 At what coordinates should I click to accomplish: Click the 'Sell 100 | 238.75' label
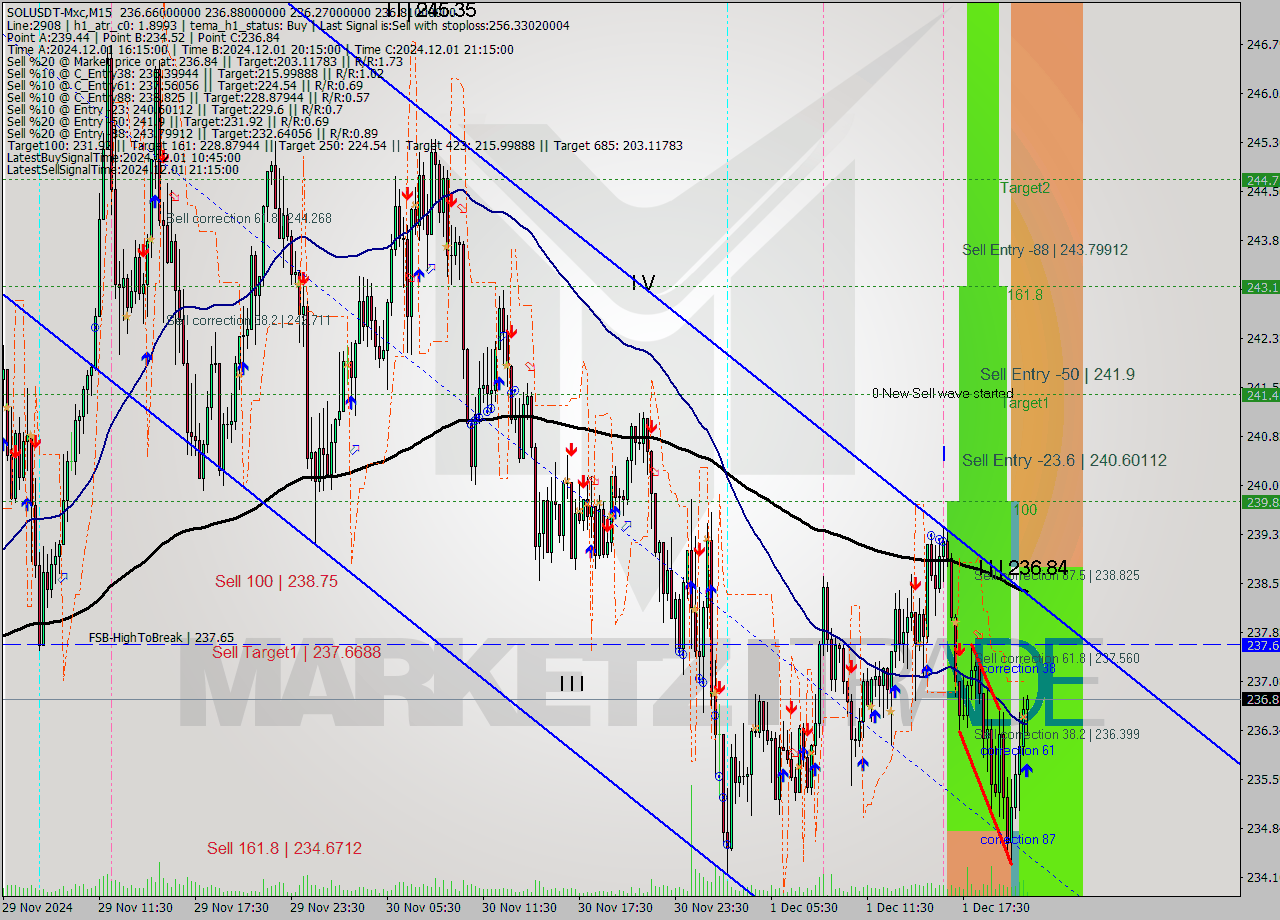pos(276,580)
